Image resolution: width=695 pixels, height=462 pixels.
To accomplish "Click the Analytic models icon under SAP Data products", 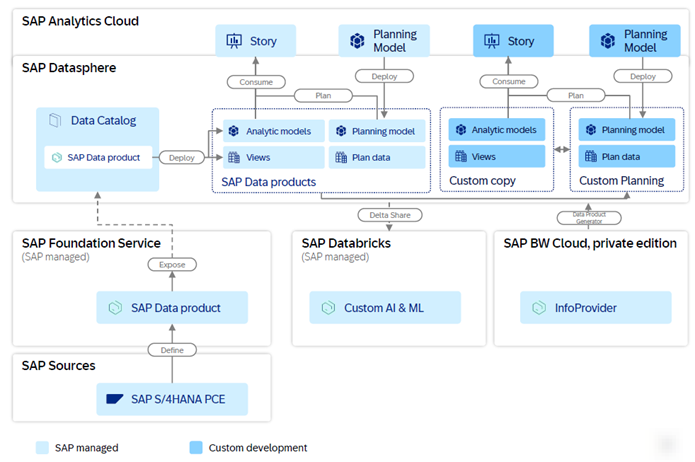I will click(x=233, y=131).
